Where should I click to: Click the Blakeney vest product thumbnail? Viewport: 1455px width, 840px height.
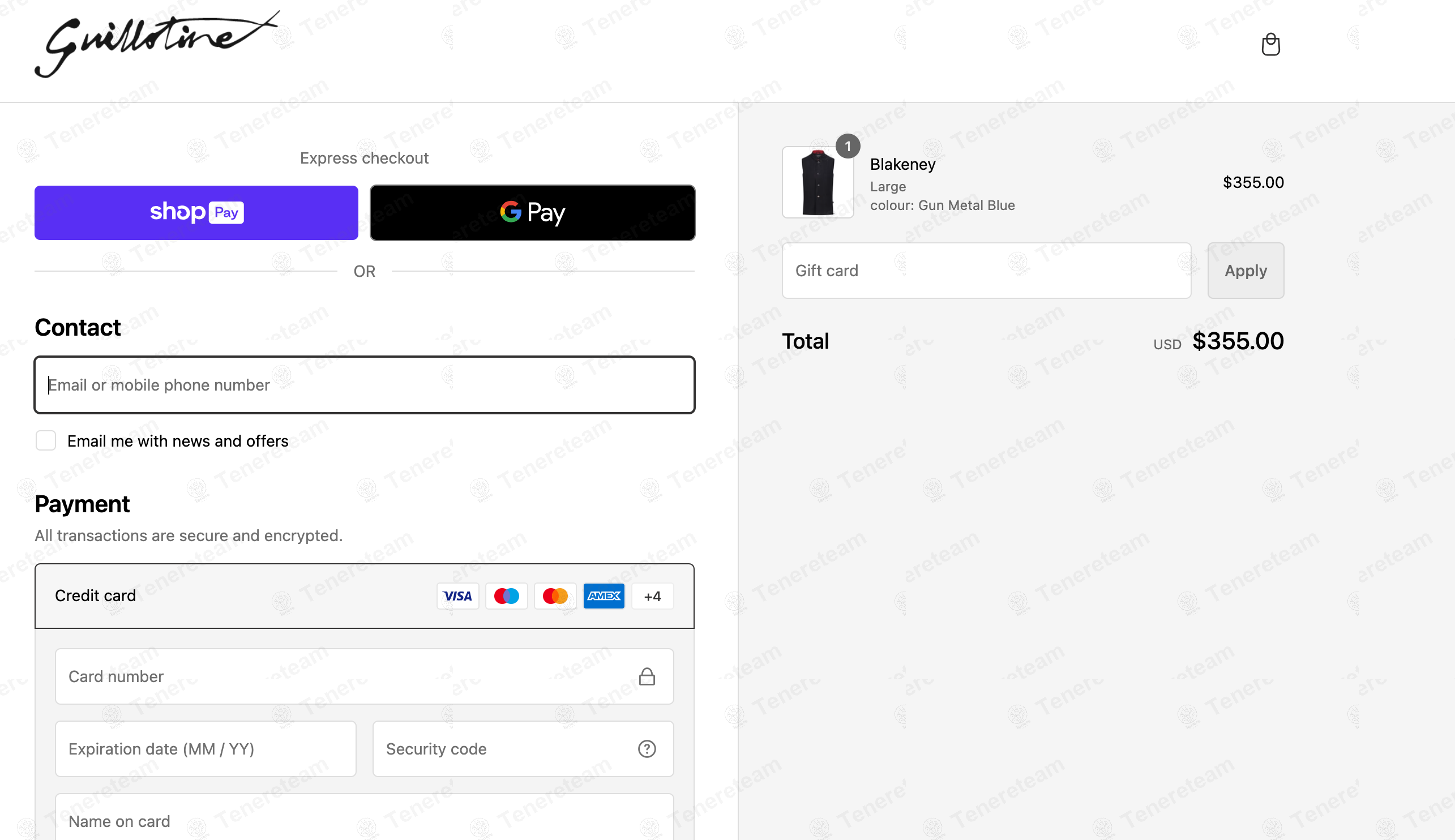point(818,182)
